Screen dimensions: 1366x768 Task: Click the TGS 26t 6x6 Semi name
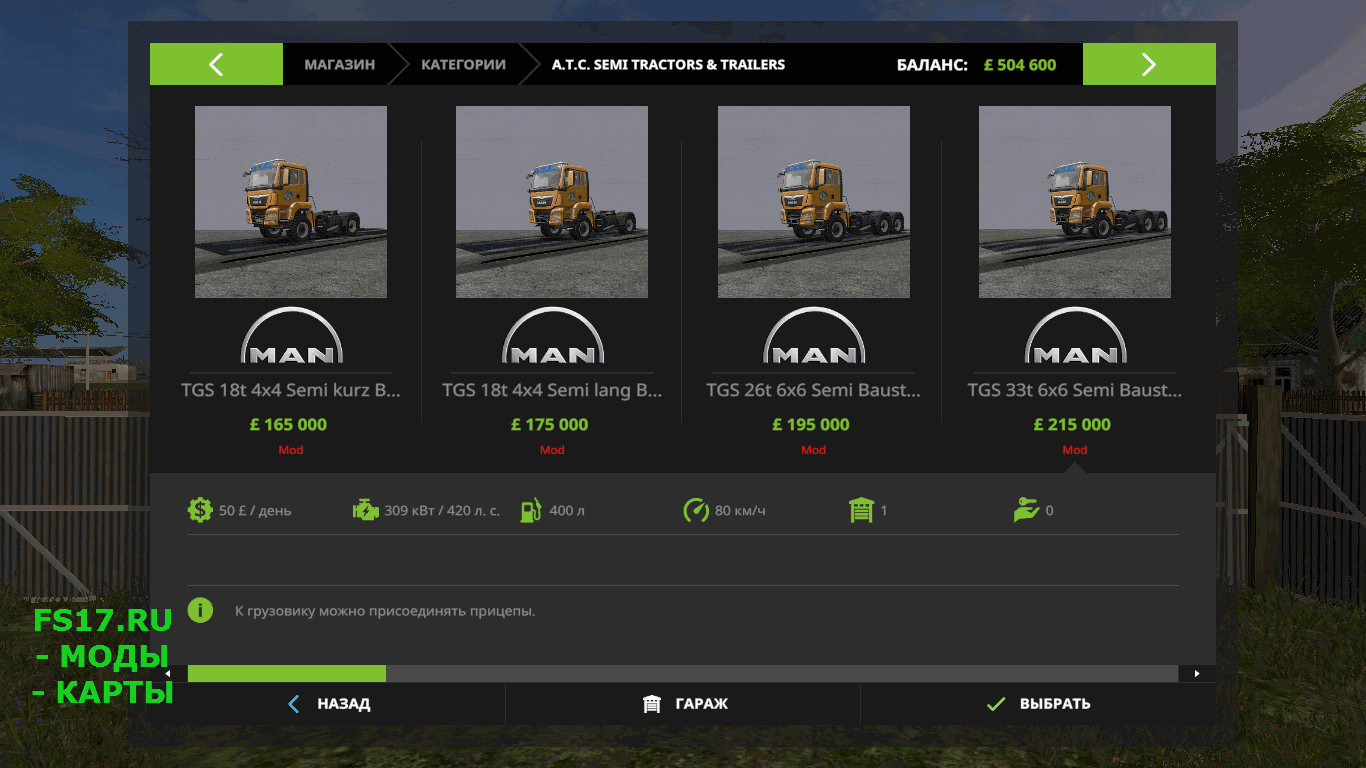pos(814,390)
